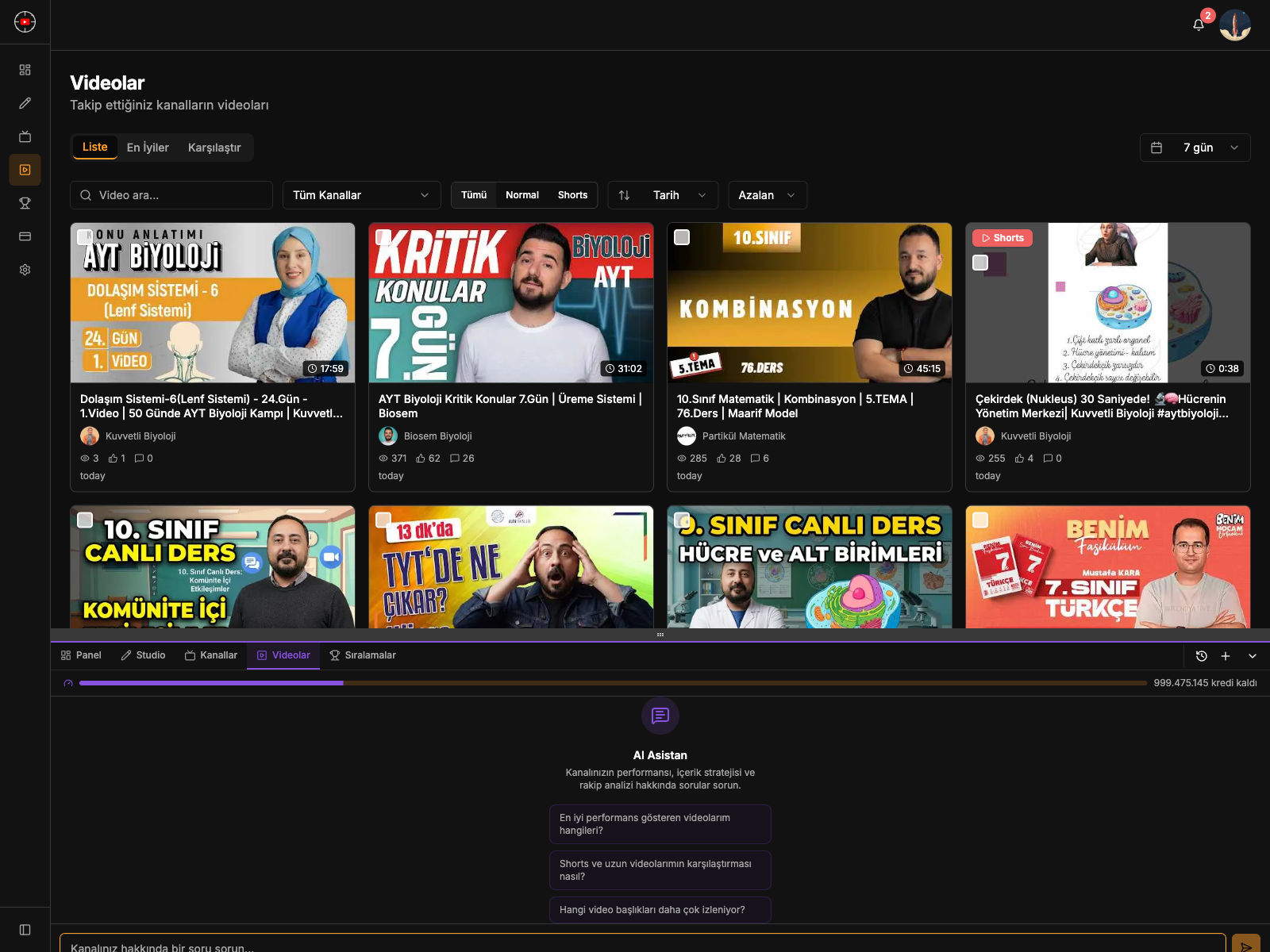This screenshot has width=1270, height=952.
Task: Open the dashboard grid icon in sidebar
Action: click(x=25, y=70)
